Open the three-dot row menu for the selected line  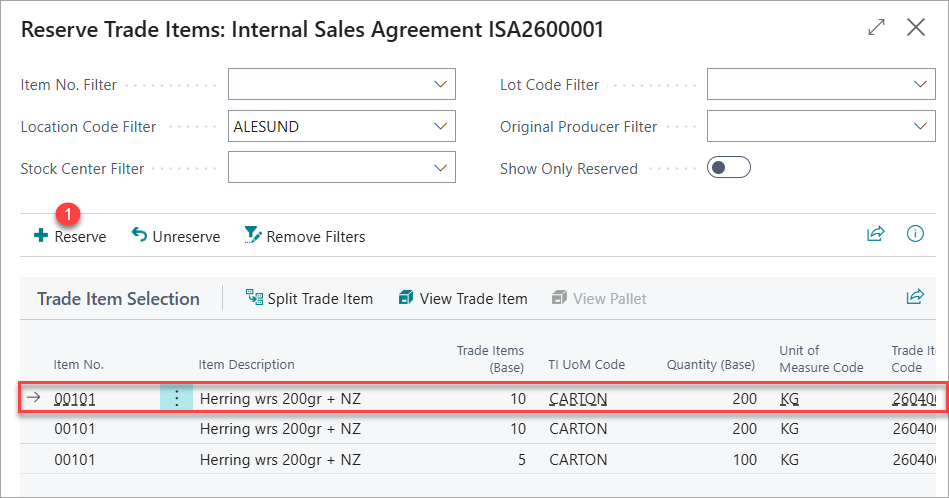pyautogui.click(x=176, y=398)
